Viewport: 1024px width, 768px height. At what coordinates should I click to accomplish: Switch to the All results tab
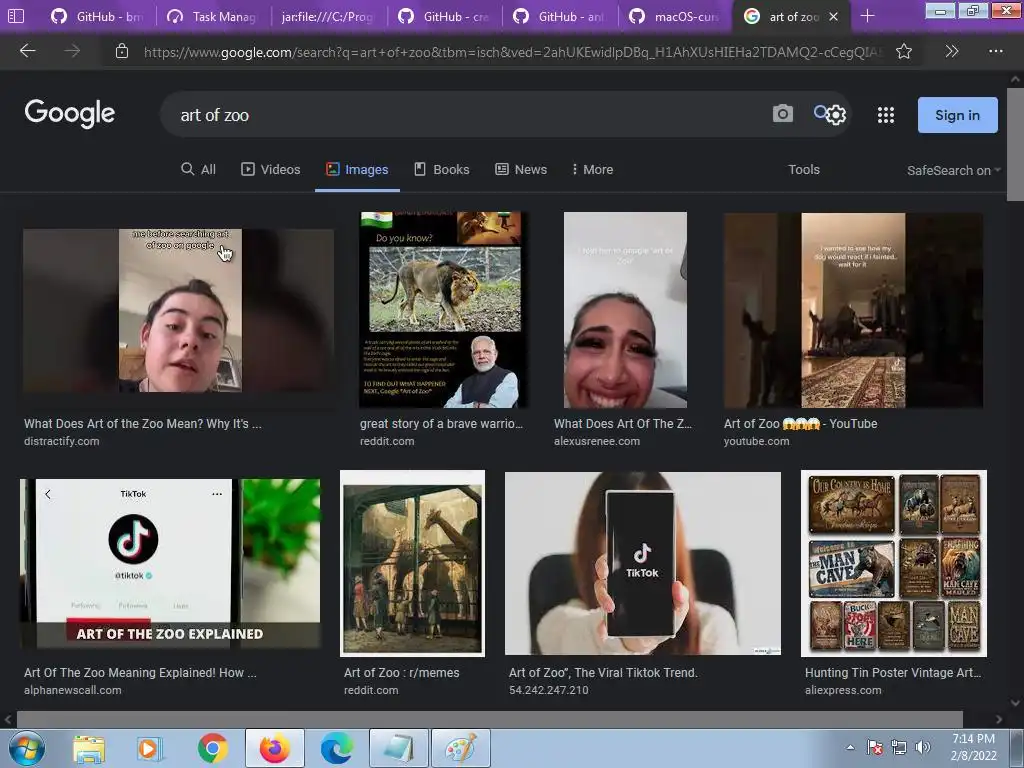point(198,169)
